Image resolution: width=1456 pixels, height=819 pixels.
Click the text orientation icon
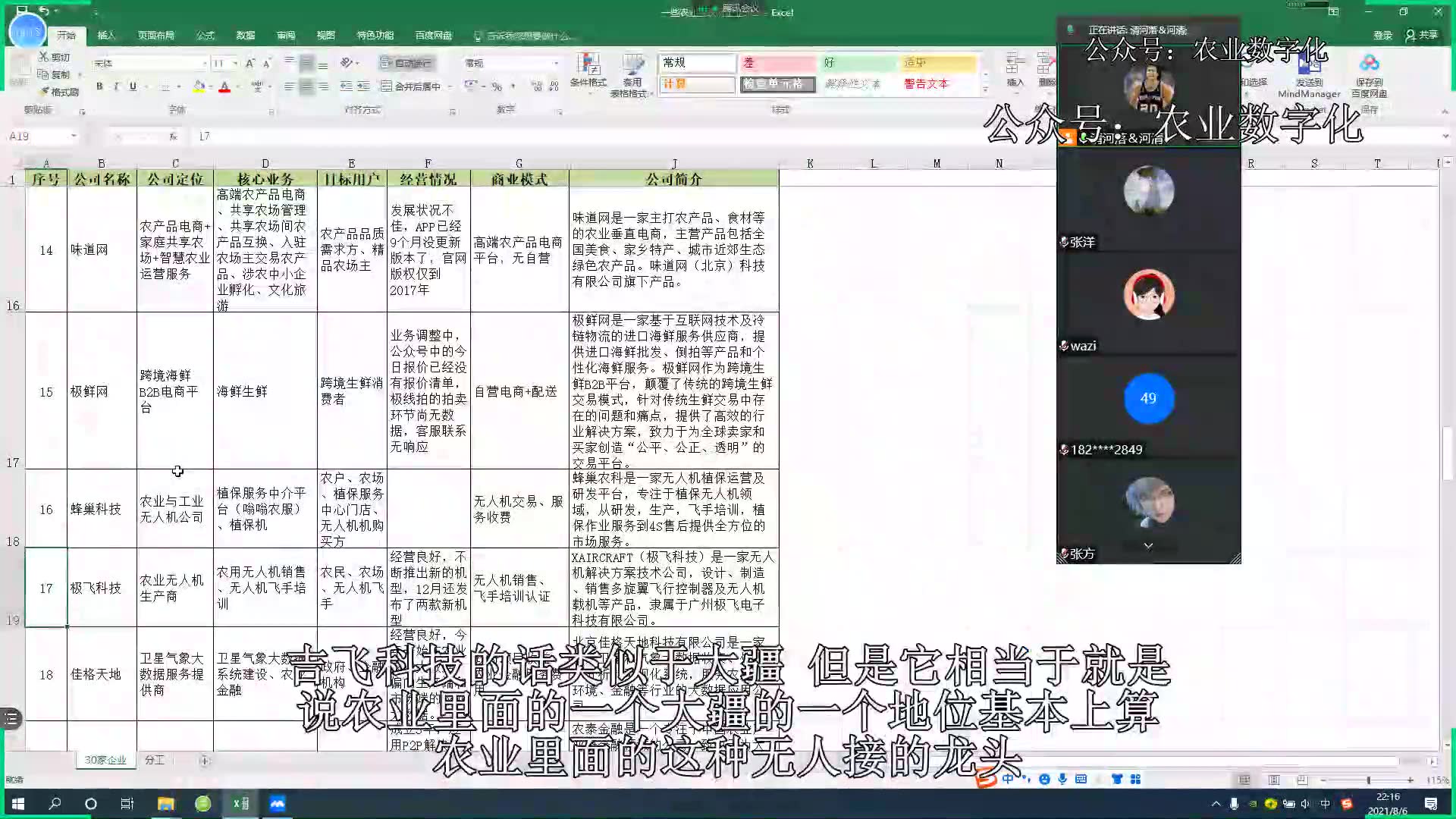click(346, 63)
